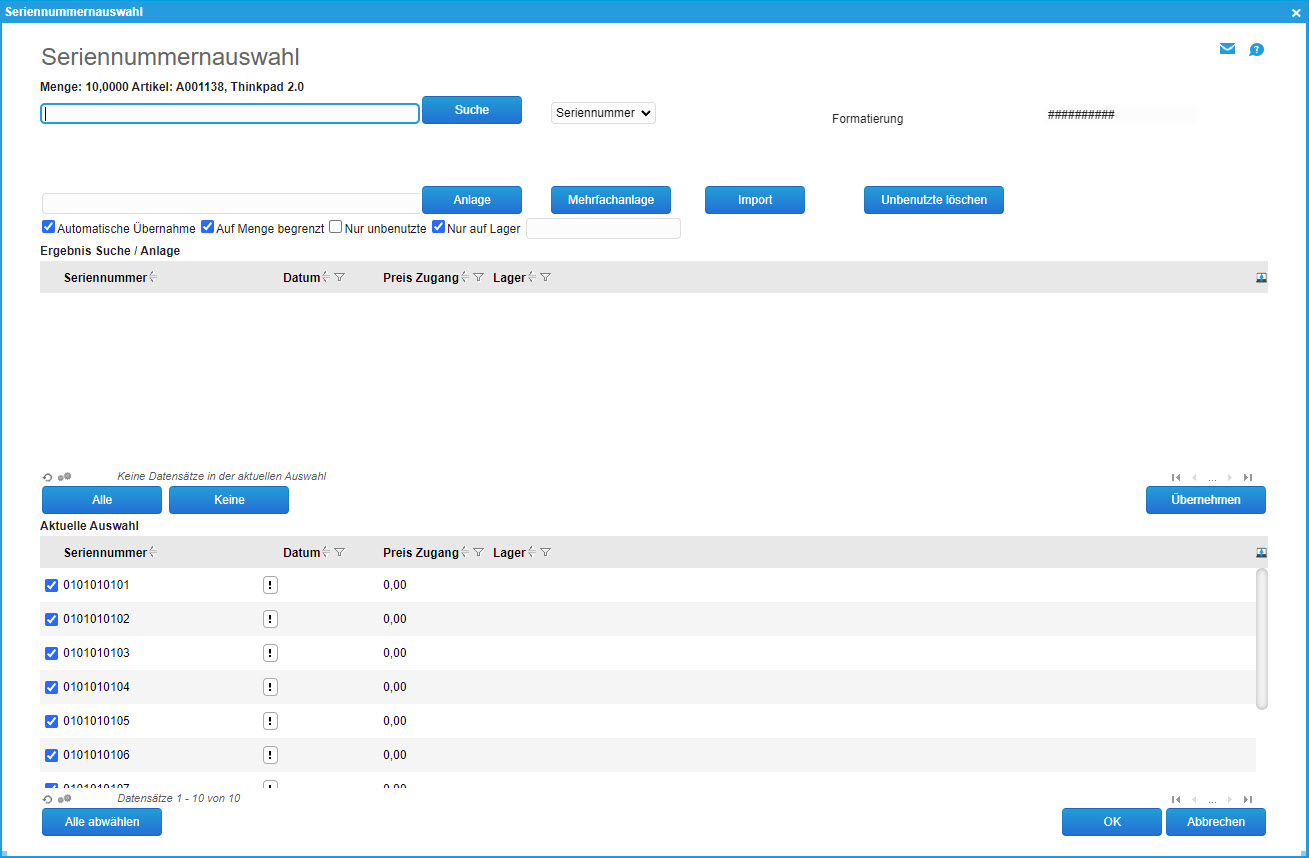This screenshot has width=1309, height=858.
Task: Enable the Nur unbenutzte checkbox
Action: click(335, 227)
